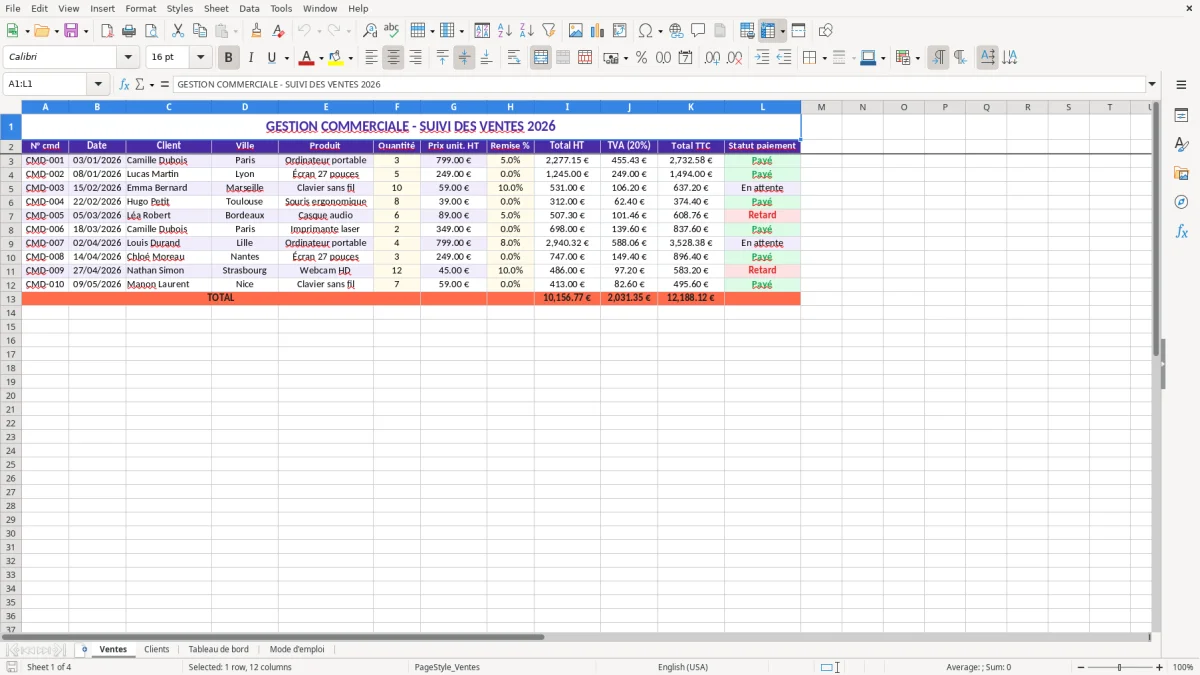Click the formula input line
The width and height of the screenshot is (1200, 675).
659,84
